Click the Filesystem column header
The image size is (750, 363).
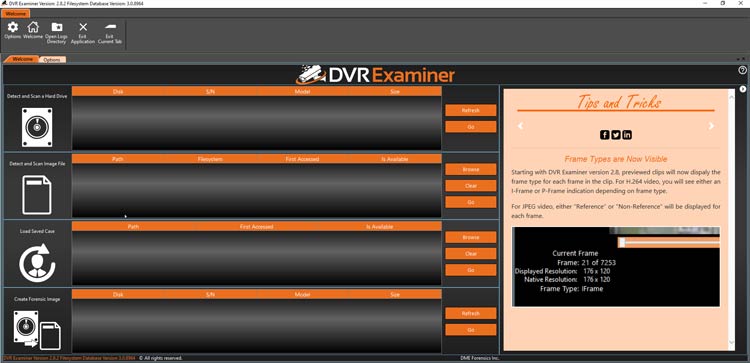pos(210,159)
